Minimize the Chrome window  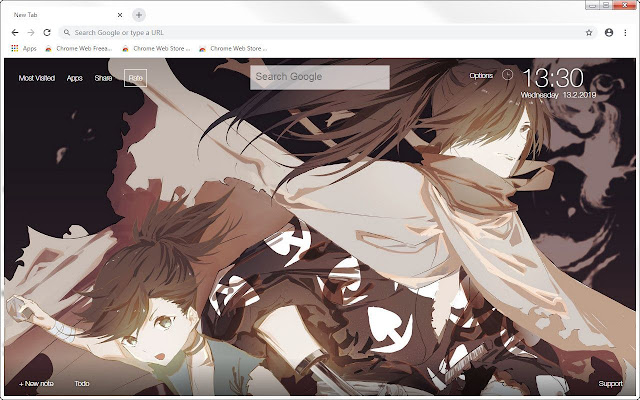click(x=592, y=5)
